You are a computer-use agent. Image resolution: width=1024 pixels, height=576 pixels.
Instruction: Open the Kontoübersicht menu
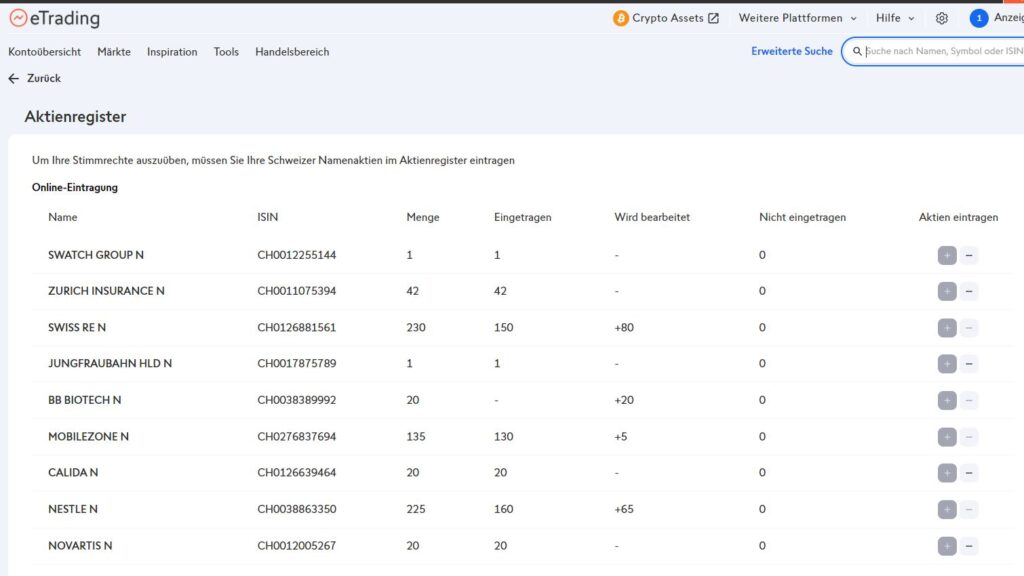point(44,52)
